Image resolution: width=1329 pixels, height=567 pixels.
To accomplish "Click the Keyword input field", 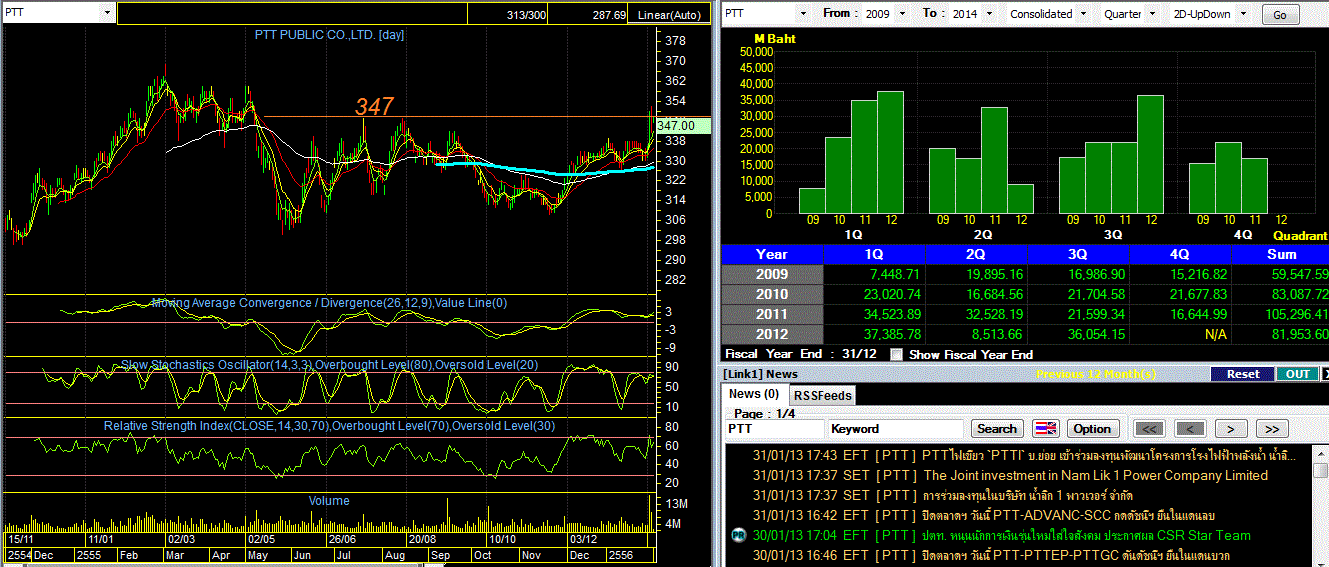I will 896,428.
